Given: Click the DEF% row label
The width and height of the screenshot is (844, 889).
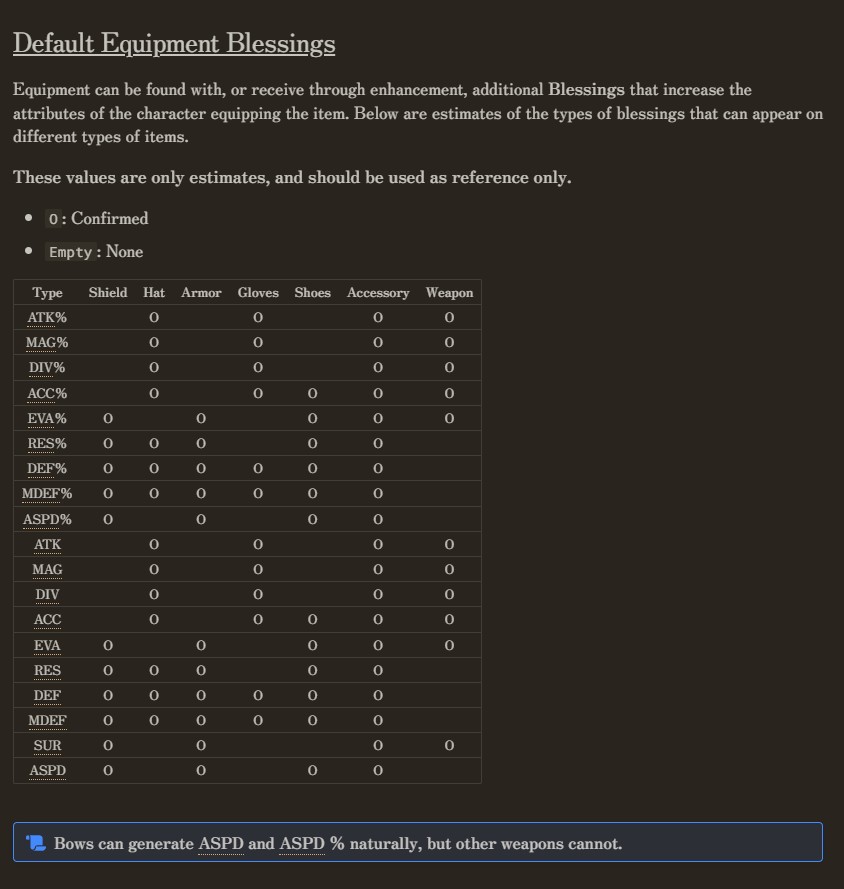Looking at the screenshot, I should (x=47, y=468).
